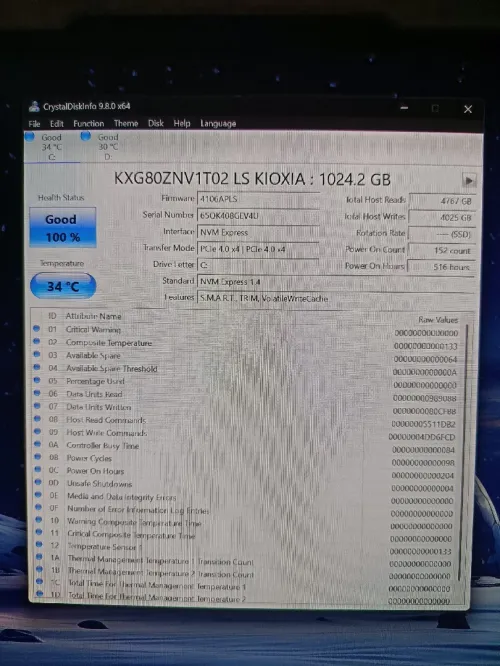Screen dimensions: 500x666
Task: Click the Power On Count value
Action: coord(442,251)
